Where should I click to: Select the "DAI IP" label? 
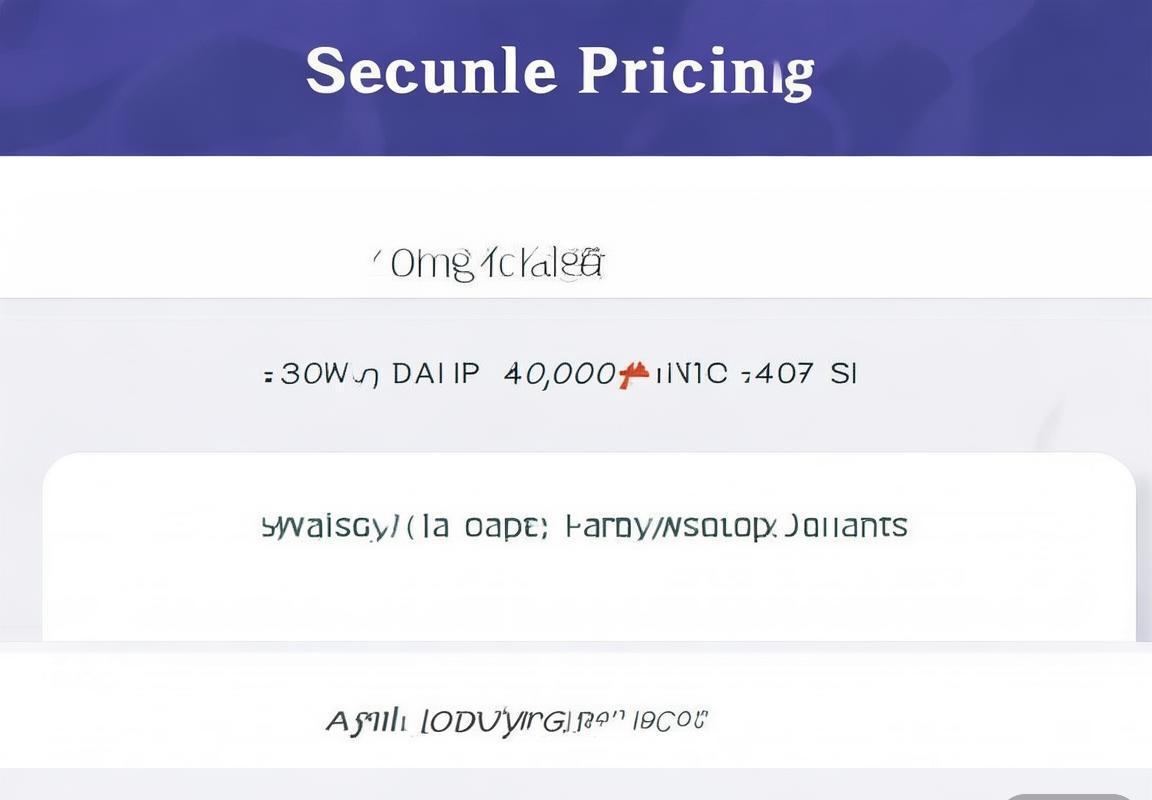(436, 375)
